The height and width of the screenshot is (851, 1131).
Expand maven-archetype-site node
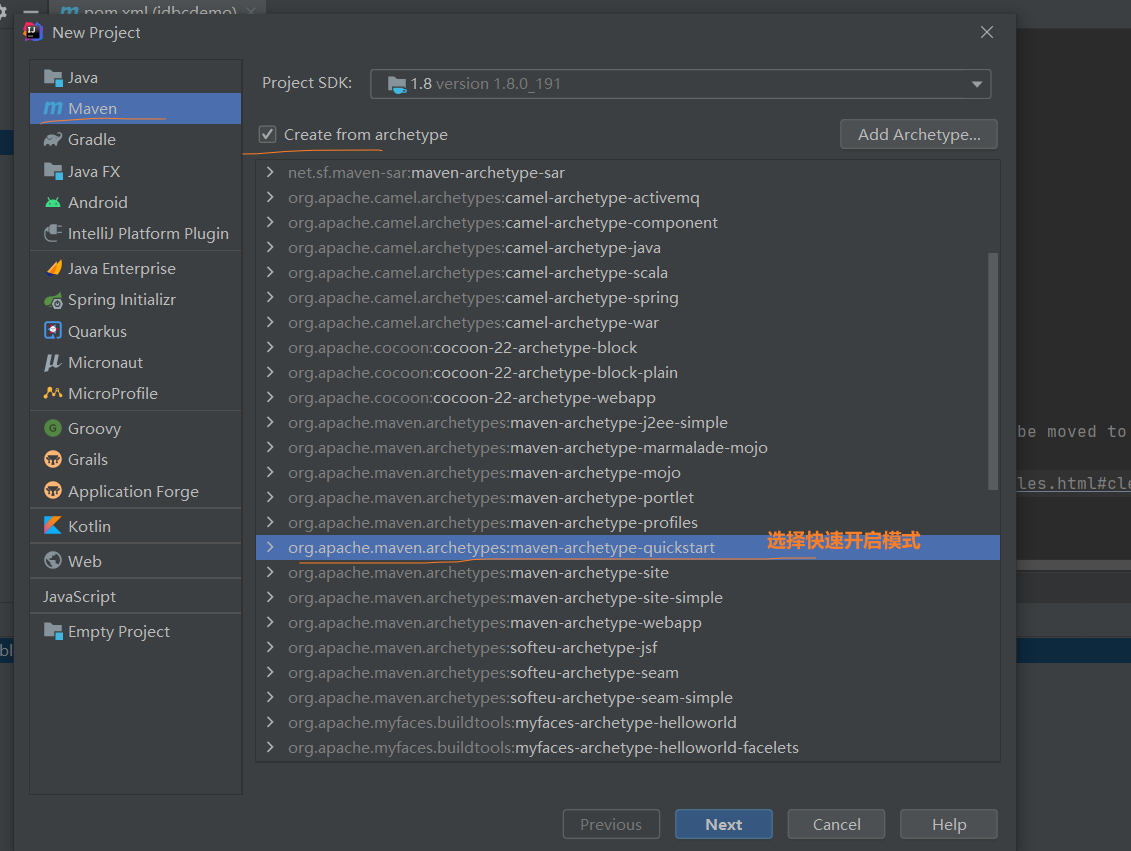[x=270, y=573]
